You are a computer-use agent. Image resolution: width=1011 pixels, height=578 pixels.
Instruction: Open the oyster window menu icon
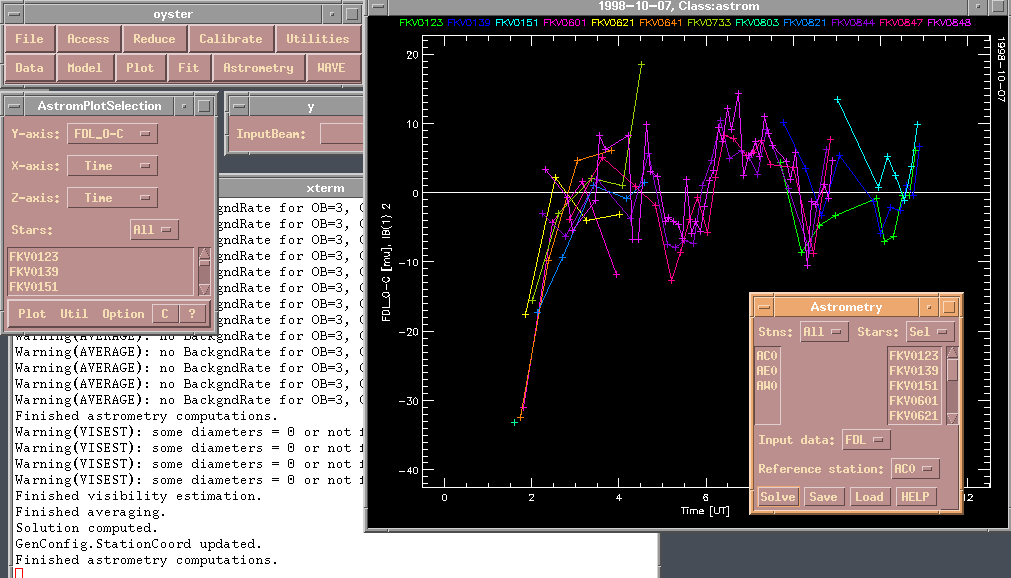coord(14,12)
